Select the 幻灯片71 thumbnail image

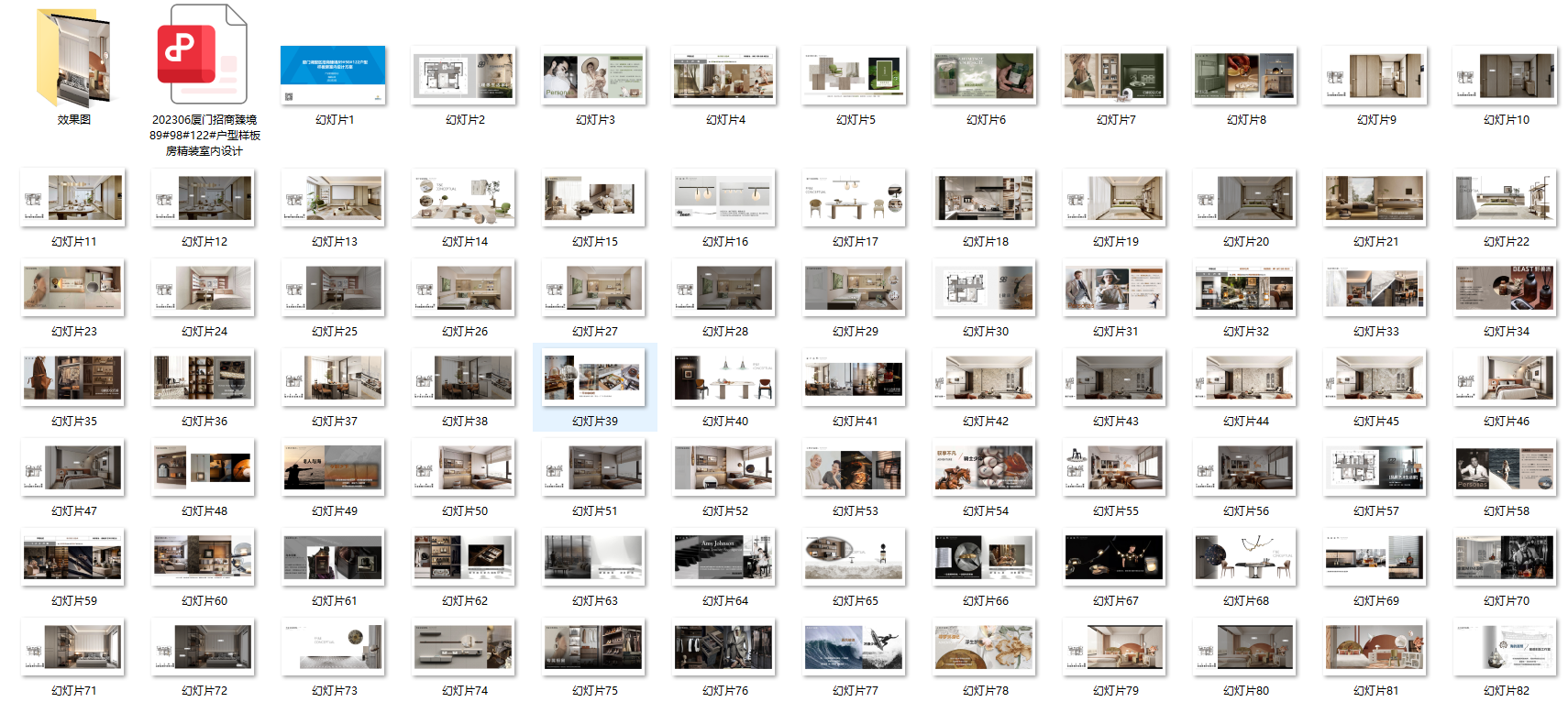pos(73,647)
